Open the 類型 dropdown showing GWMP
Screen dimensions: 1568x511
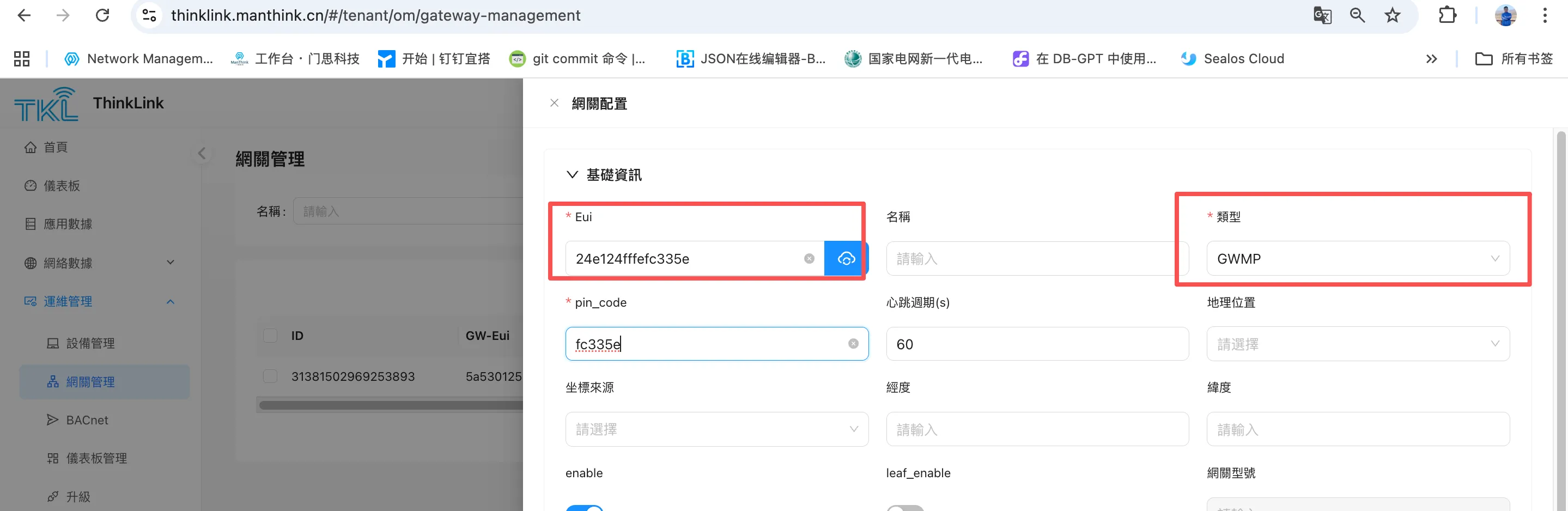coord(1358,259)
